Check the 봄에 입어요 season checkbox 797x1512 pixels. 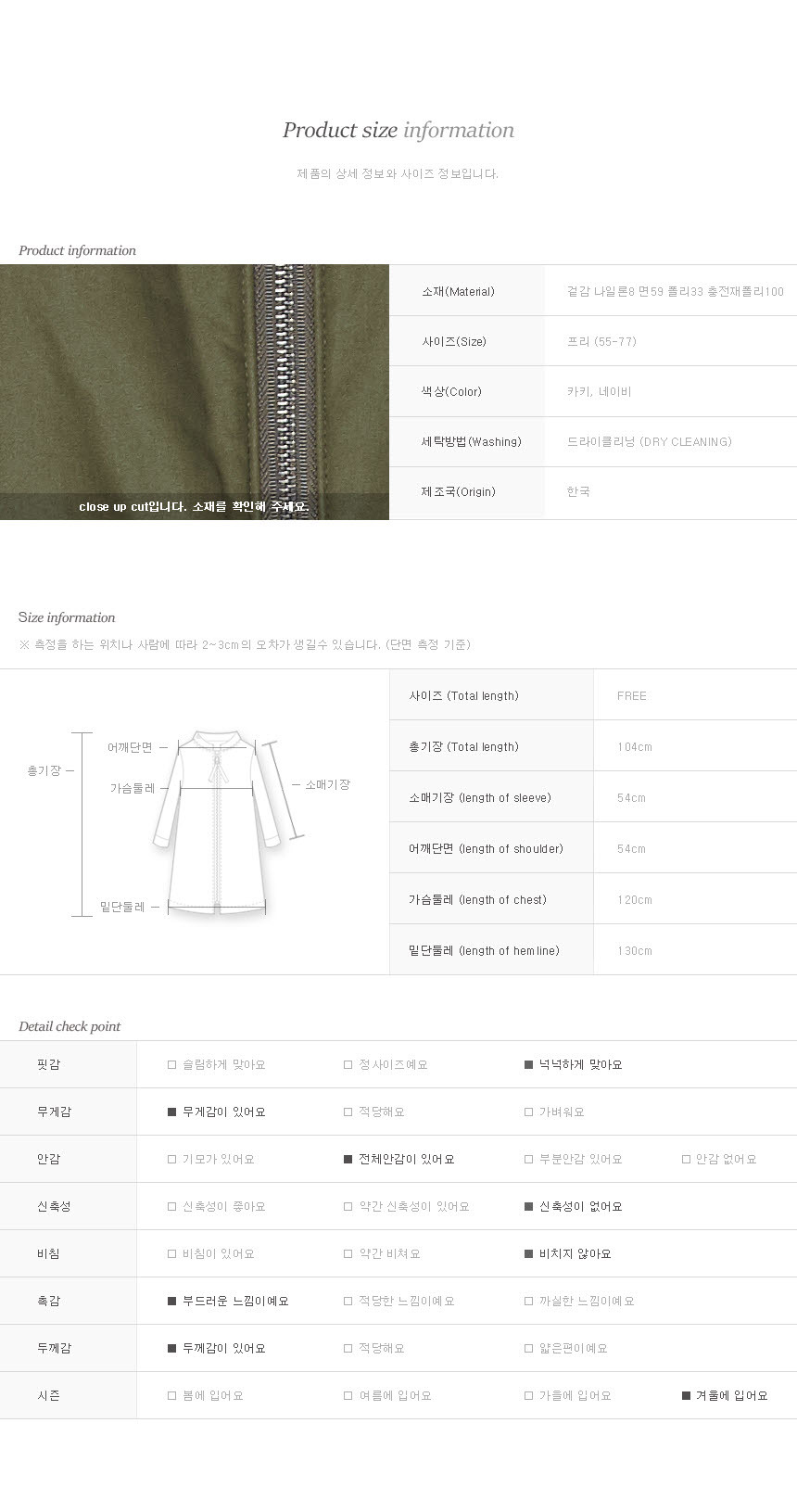[x=171, y=1396]
